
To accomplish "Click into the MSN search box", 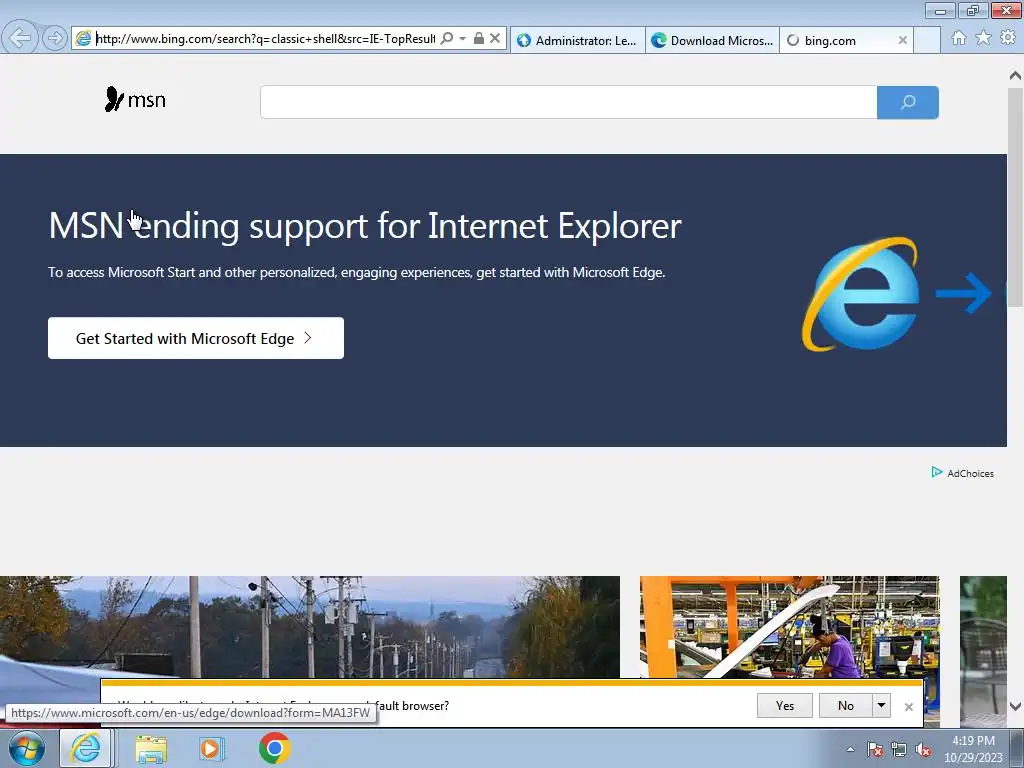I will tap(568, 102).
